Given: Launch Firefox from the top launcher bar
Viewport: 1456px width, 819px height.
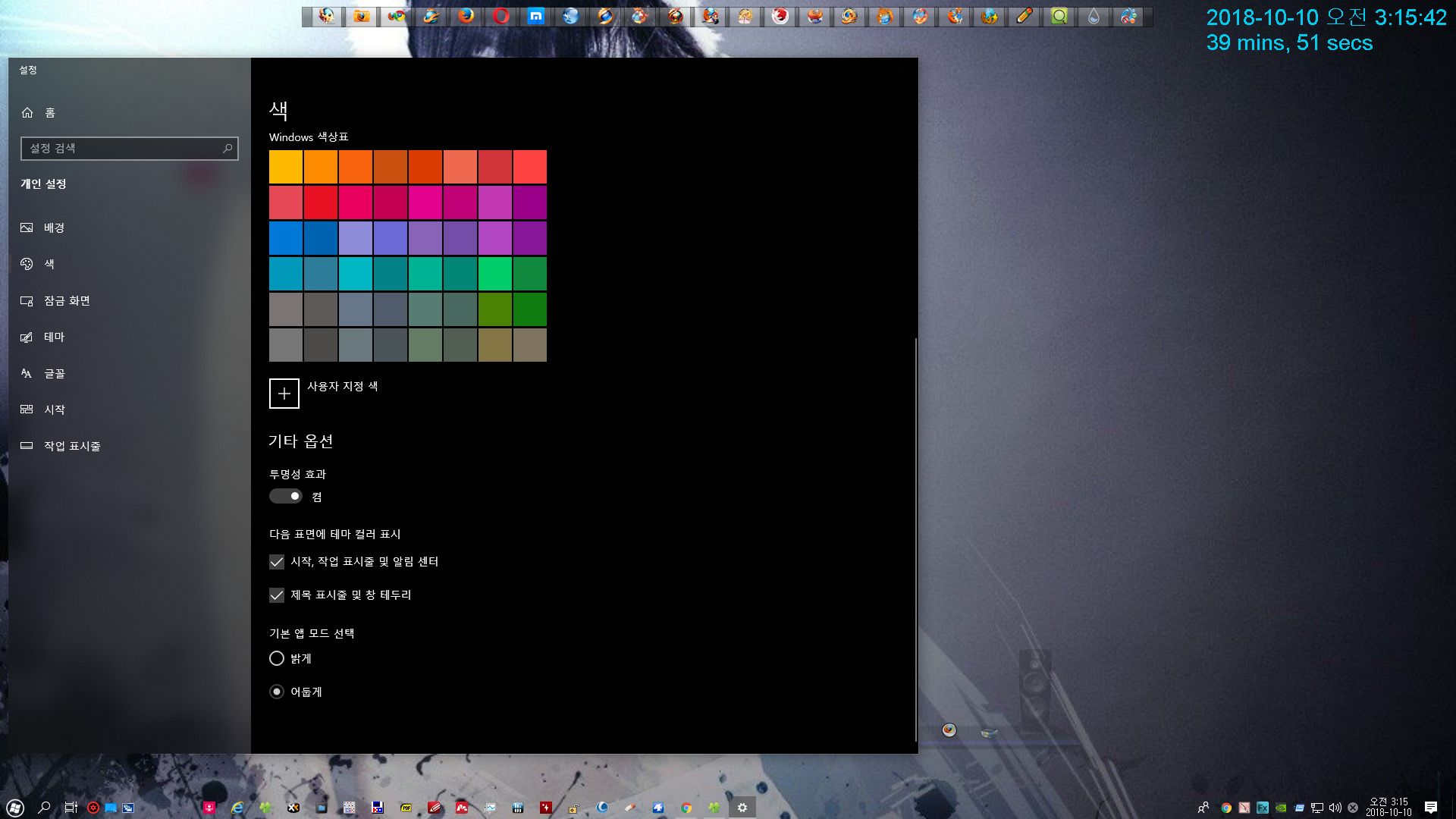Looking at the screenshot, I should tap(466, 16).
